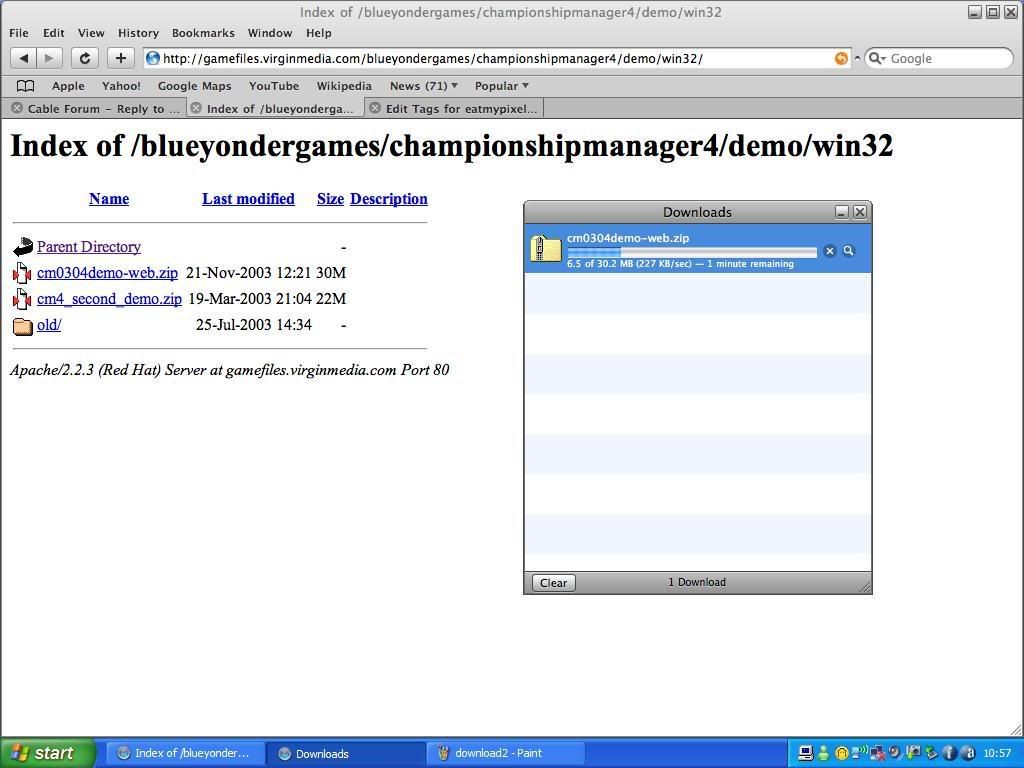Close the Edit Tags tab

point(375,108)
